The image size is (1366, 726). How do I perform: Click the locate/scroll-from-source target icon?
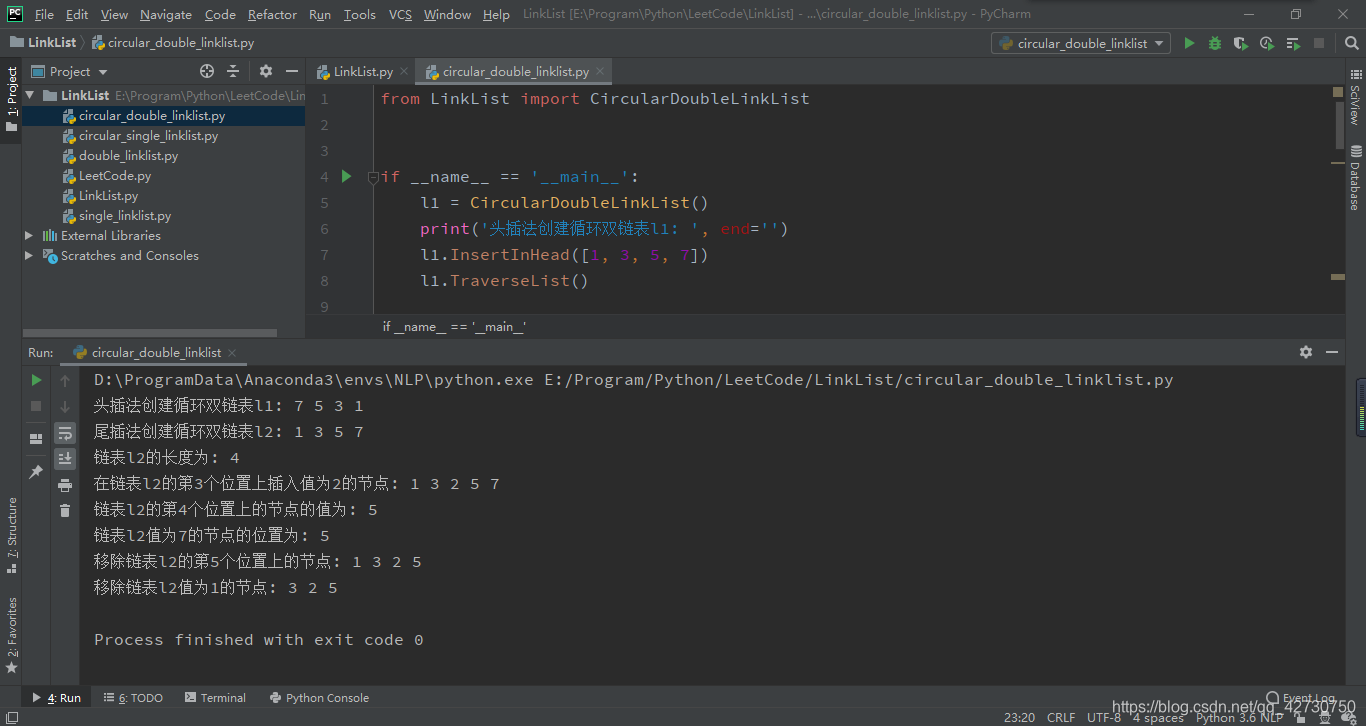click(207, 71)
